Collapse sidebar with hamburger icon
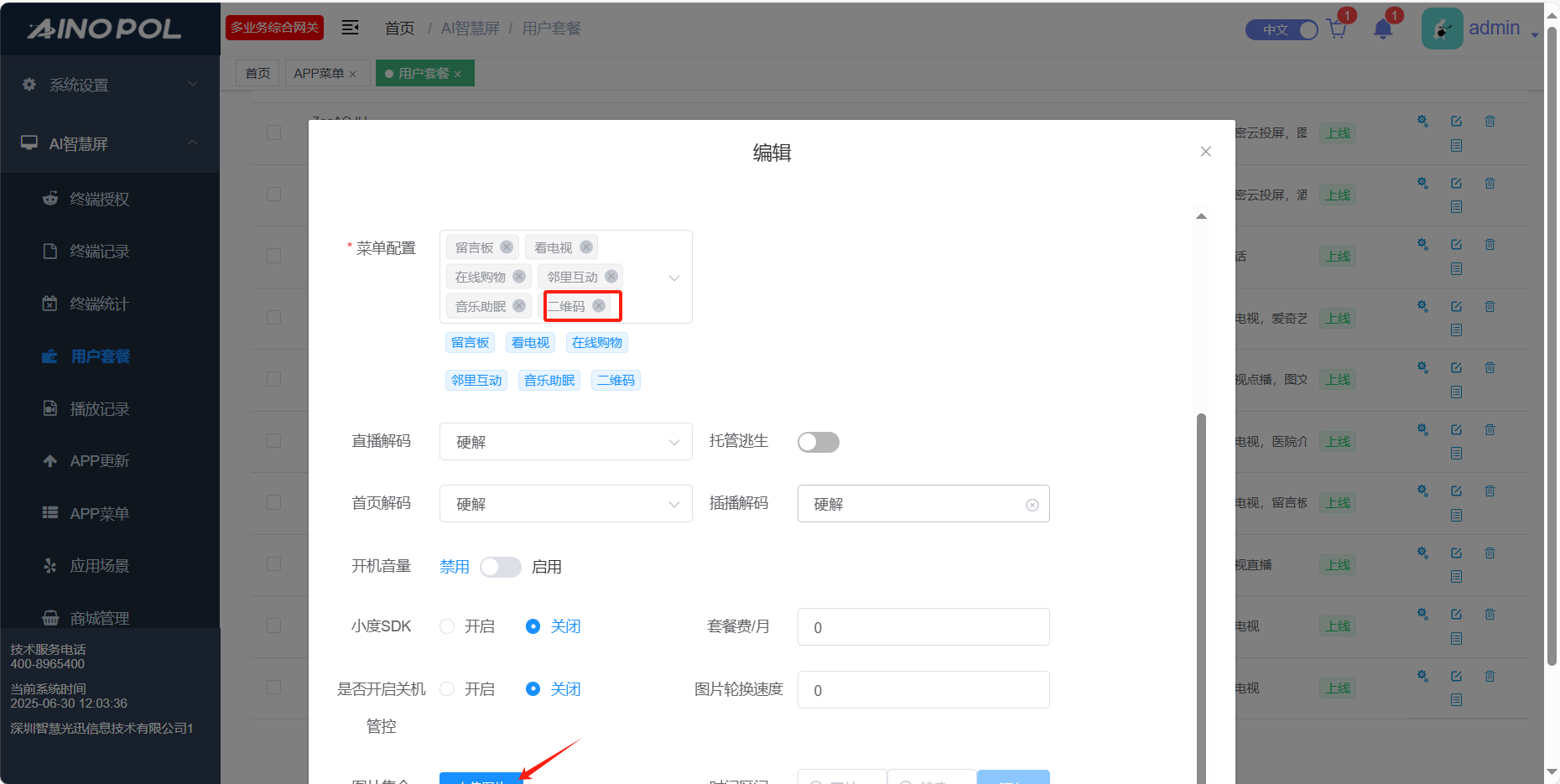 click(x=350, y=28)
